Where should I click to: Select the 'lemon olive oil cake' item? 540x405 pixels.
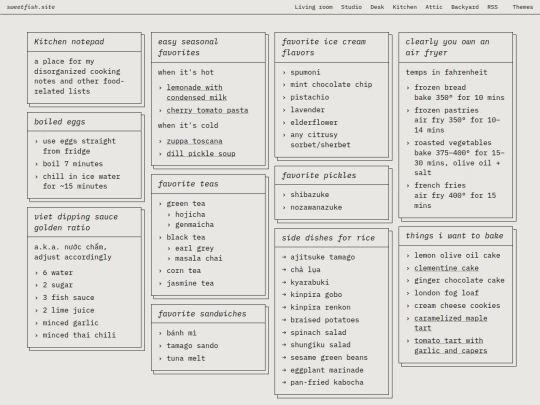pyautogui.click(x=457, y=255)
